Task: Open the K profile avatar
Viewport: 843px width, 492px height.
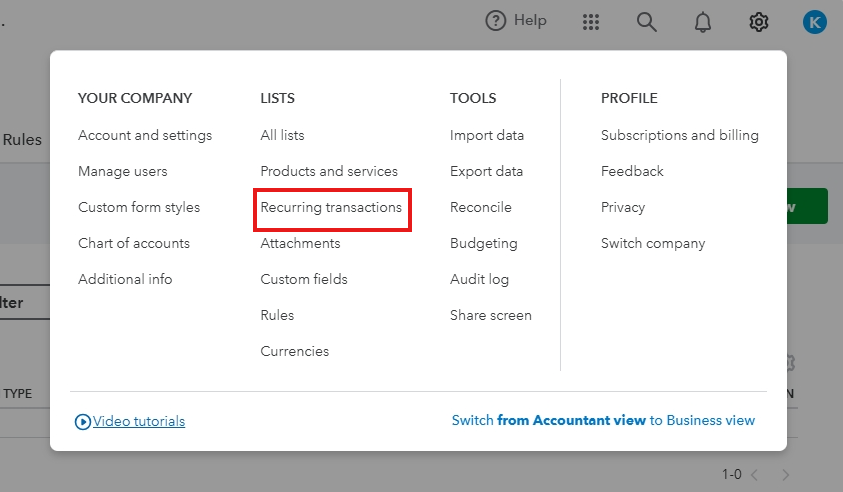Action: tap(814, 22)
